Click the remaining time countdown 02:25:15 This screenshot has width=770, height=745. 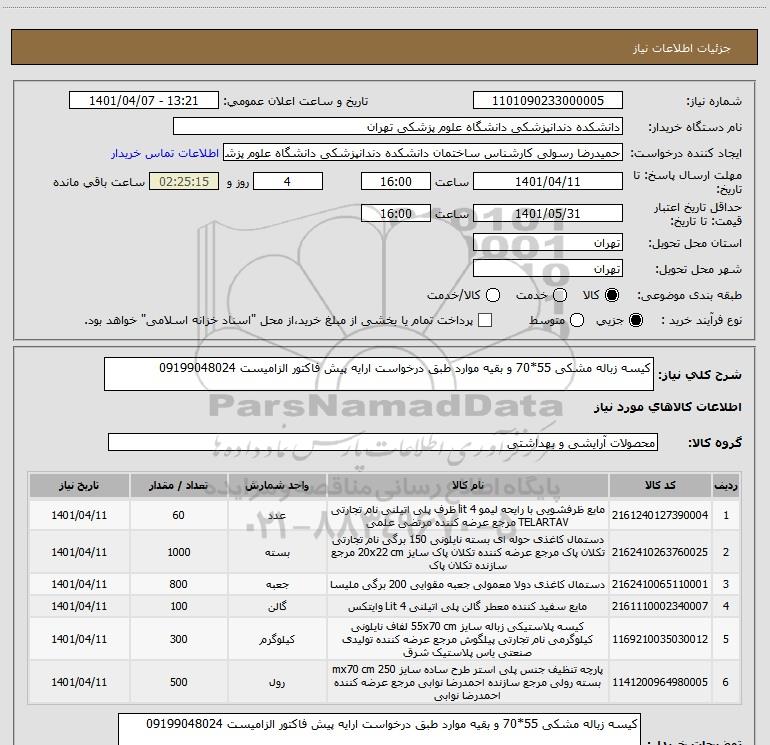[184, 182]
